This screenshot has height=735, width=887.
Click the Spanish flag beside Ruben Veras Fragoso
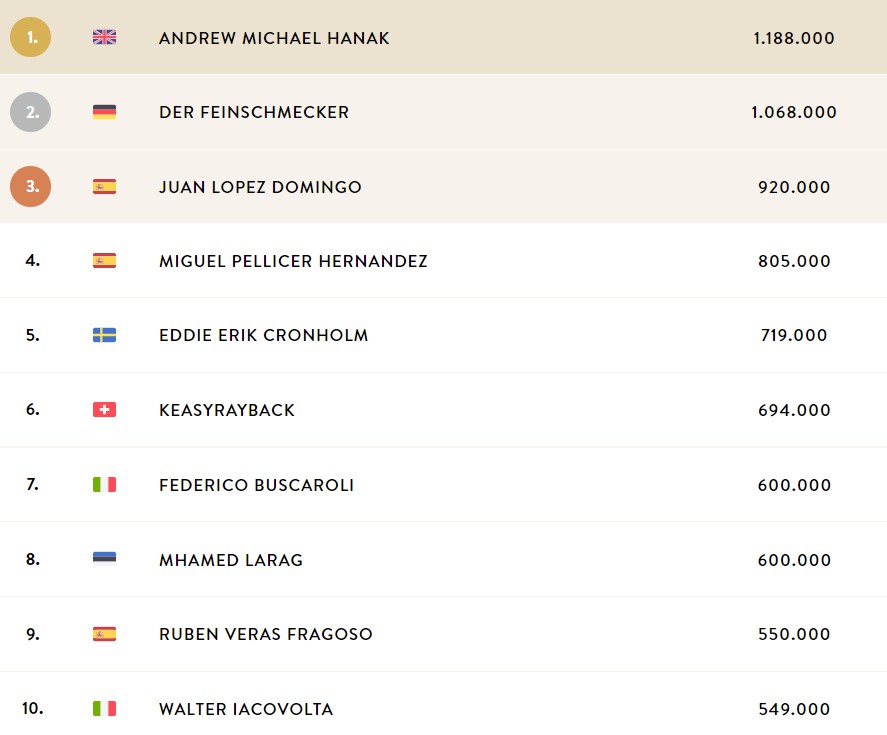click(104, 634)
